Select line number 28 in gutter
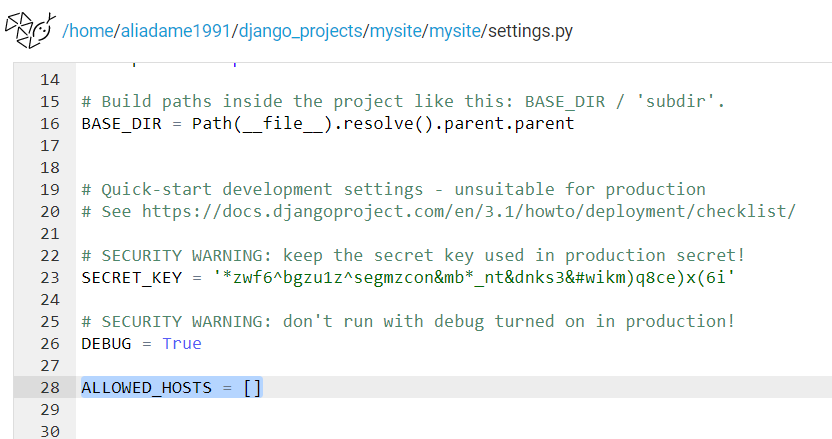 click(50, 388)
